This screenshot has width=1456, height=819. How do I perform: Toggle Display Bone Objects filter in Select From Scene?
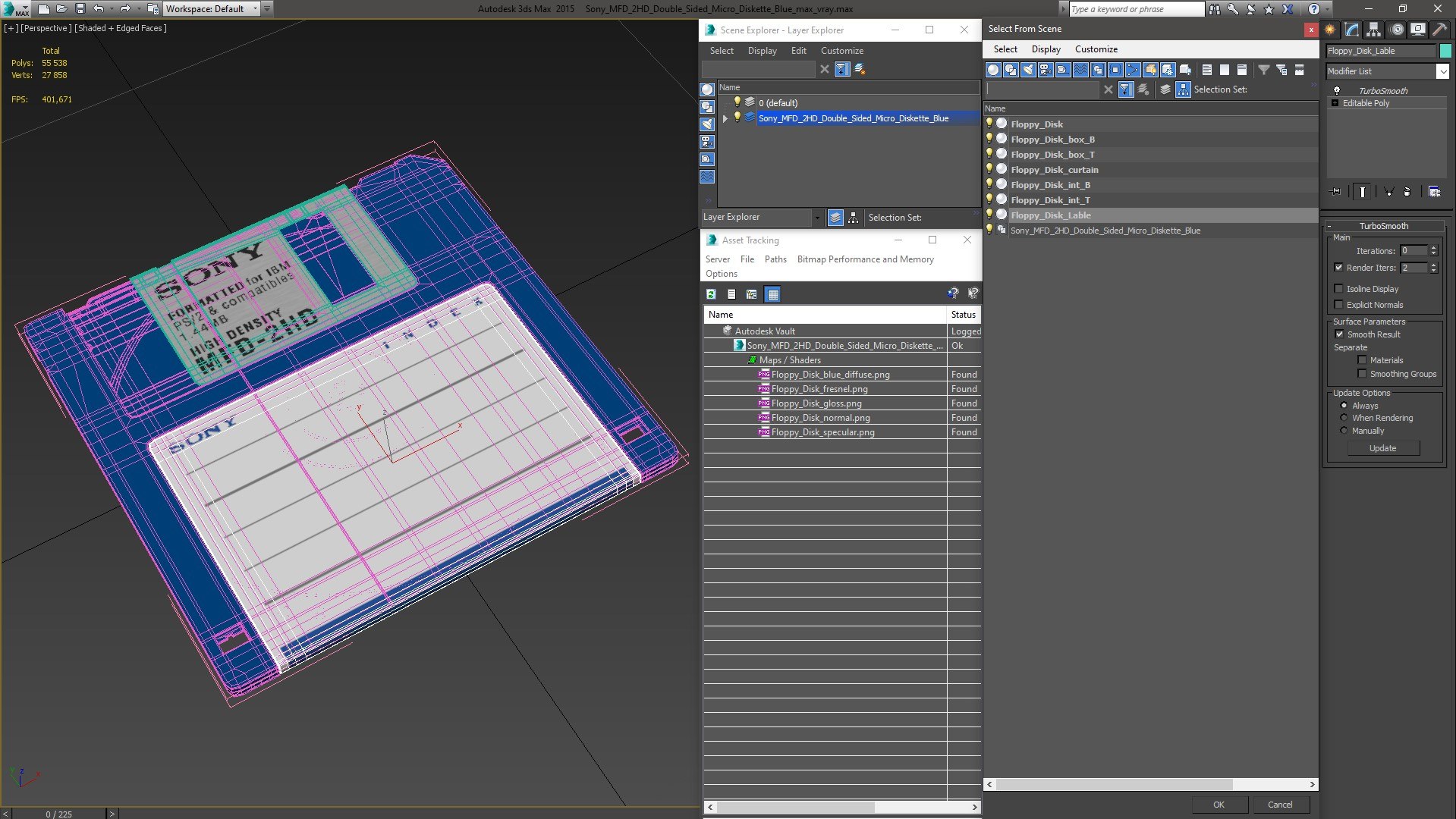tap(1133, 70)
